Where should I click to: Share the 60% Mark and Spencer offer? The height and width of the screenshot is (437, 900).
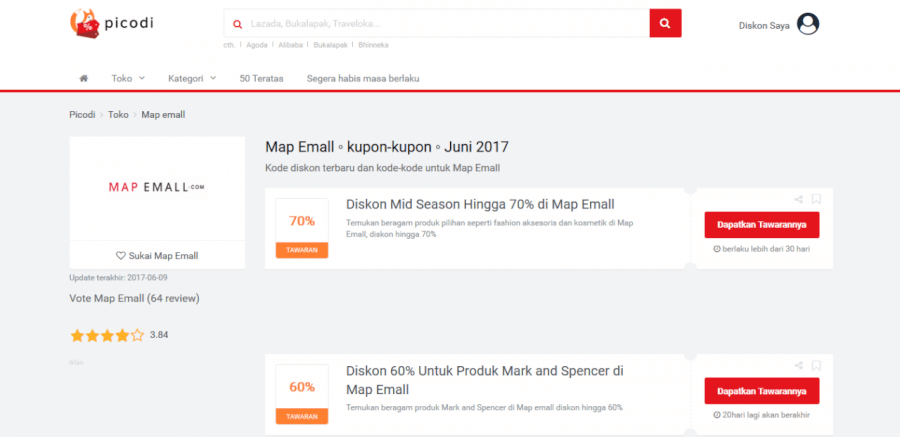coord(798,365)
